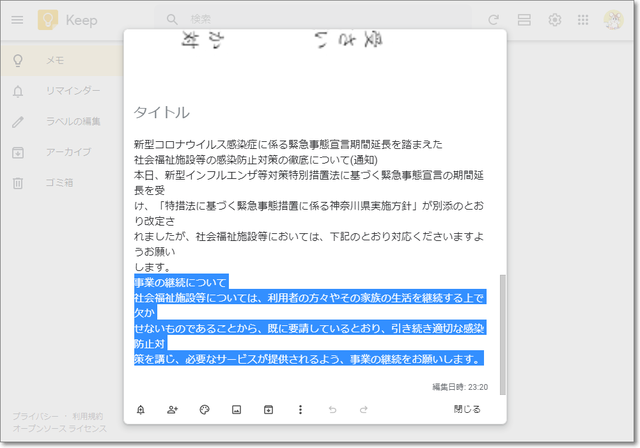Undo the last edit

[332, 409]
